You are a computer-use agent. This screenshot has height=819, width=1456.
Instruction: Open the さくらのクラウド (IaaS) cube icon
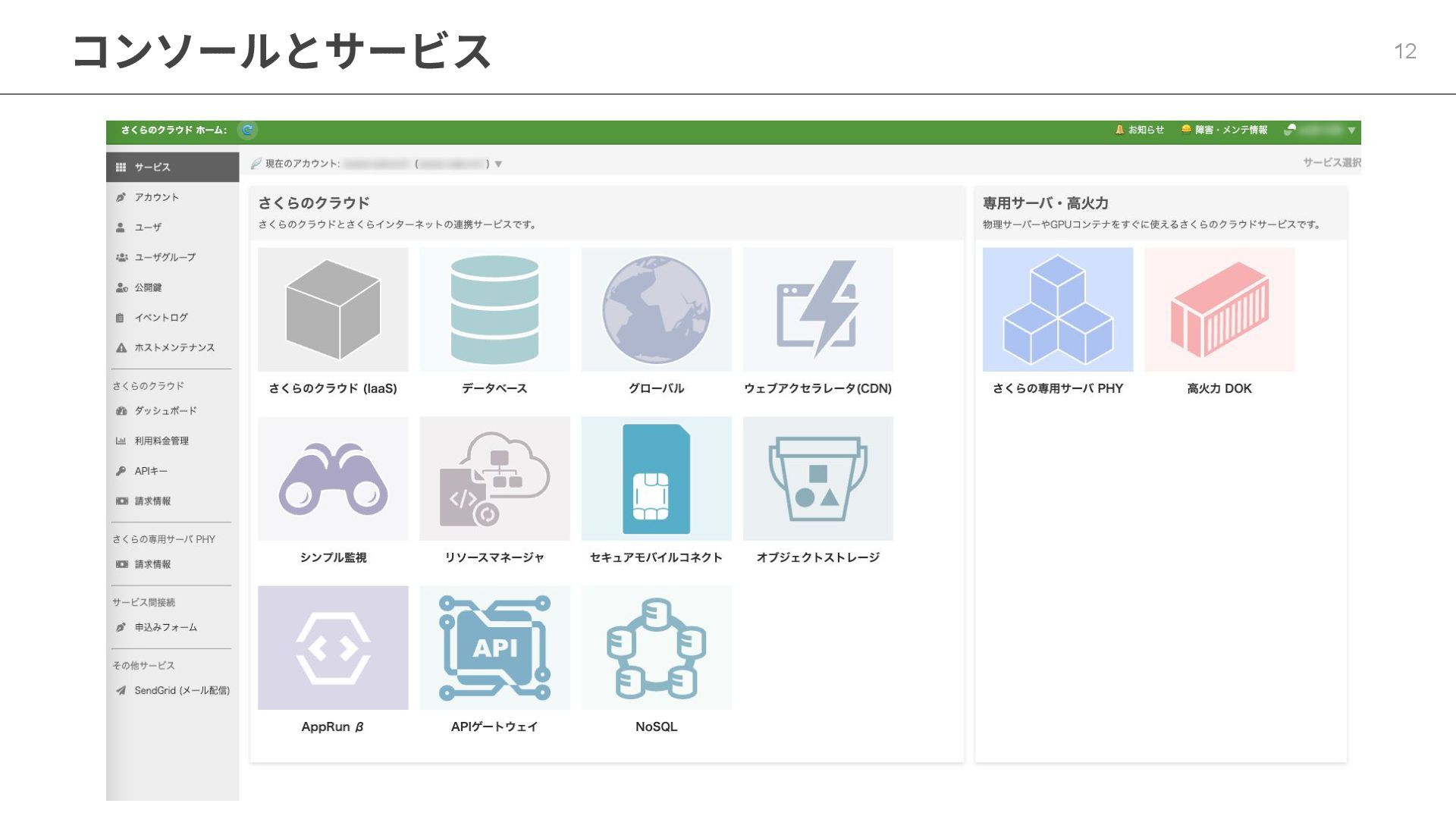point(333,309)
